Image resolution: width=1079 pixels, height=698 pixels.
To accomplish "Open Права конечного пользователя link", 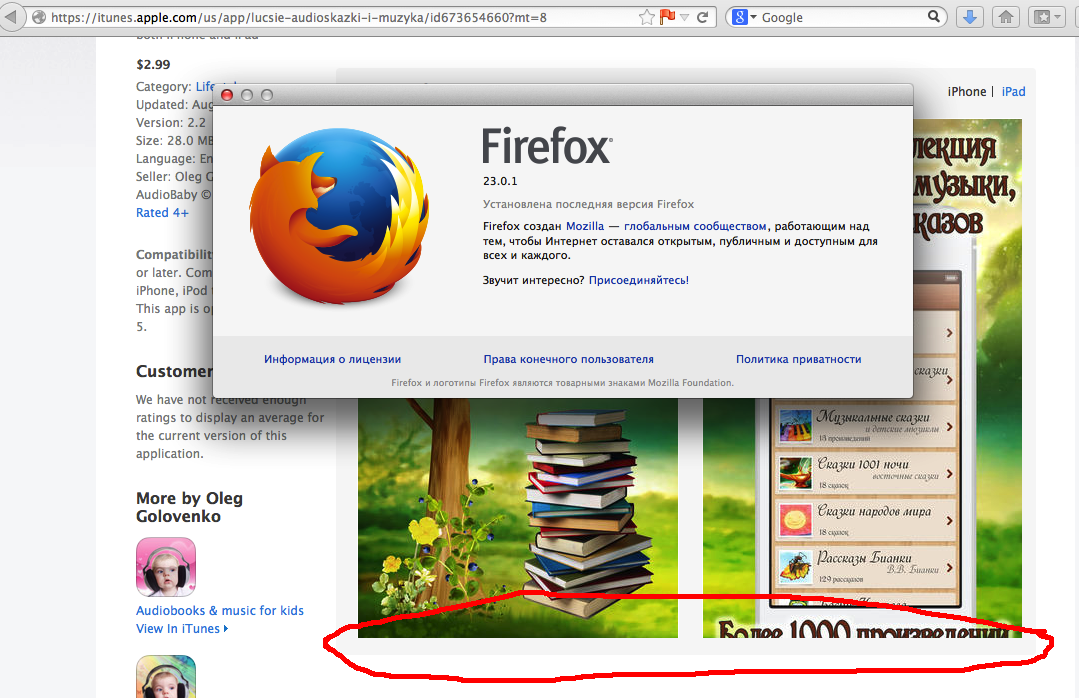I will coord(568,359).
